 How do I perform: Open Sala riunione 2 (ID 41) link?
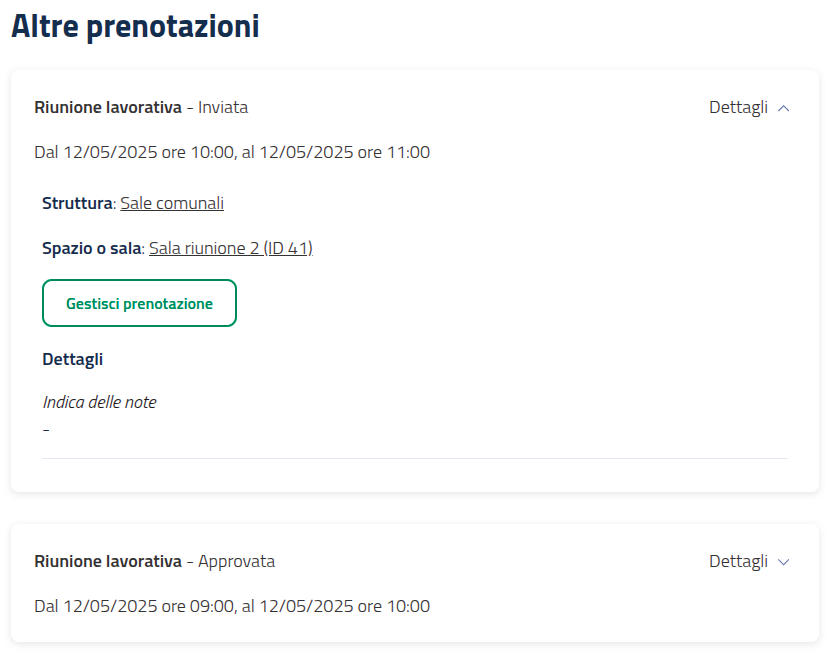[x=231, y=248]
